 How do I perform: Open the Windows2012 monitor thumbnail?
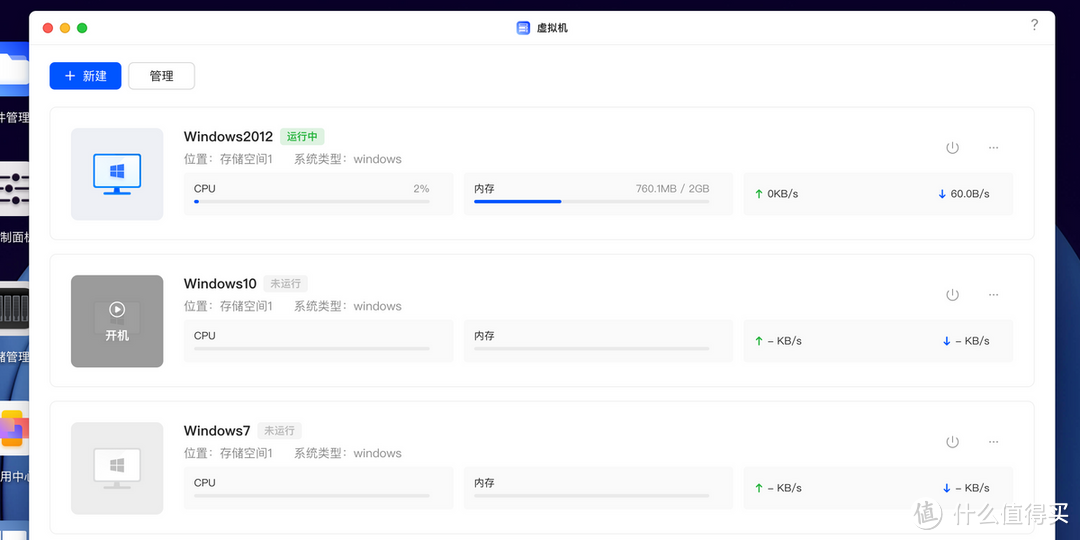pyautogui.click(x=117, y=174)
